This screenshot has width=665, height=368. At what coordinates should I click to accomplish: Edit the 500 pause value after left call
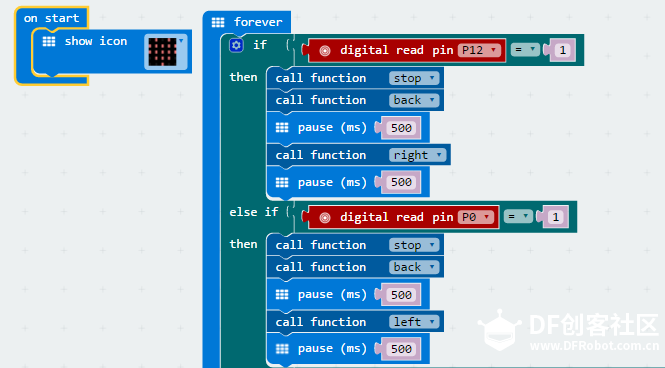[x=401, y=349]
